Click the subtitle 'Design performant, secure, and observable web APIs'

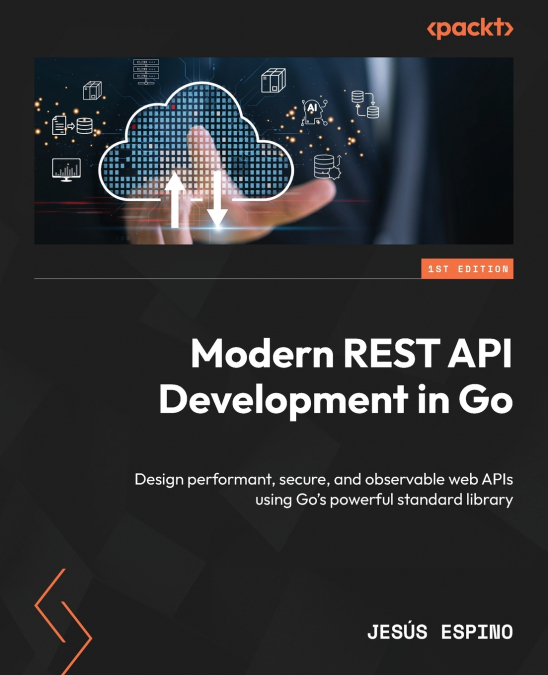(x=324, y=479)
